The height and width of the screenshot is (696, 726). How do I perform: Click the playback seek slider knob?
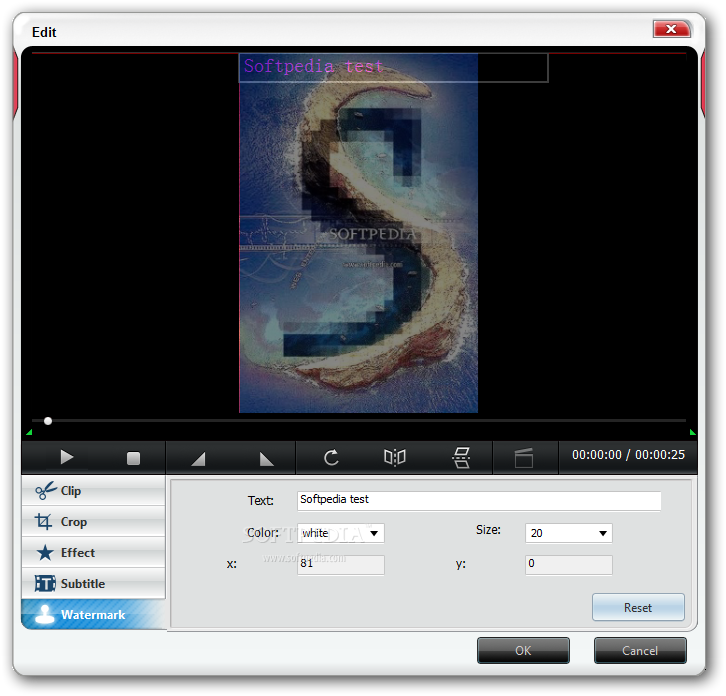click(48, 421)
